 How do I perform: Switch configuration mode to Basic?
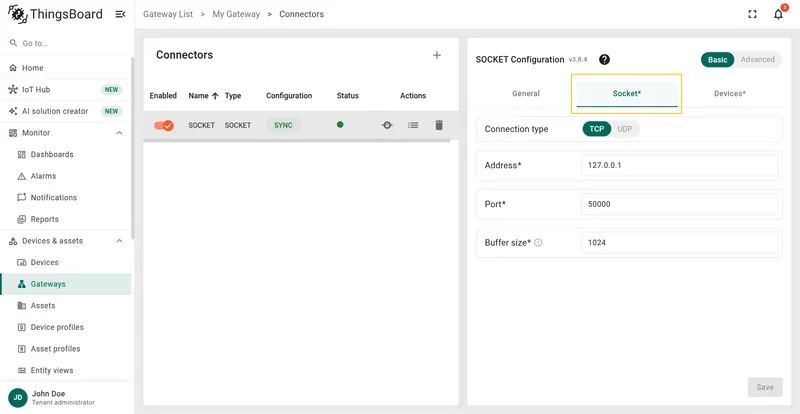pos(717,60)
